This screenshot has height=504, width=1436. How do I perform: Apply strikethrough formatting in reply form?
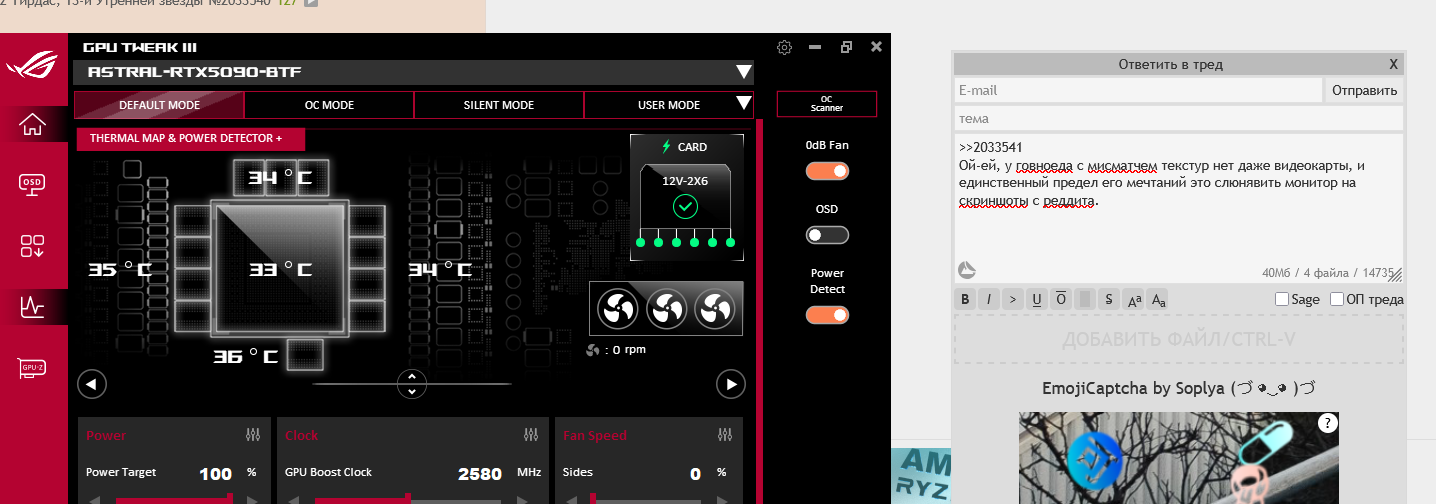pyautogui.click(x=1108, y=299)
